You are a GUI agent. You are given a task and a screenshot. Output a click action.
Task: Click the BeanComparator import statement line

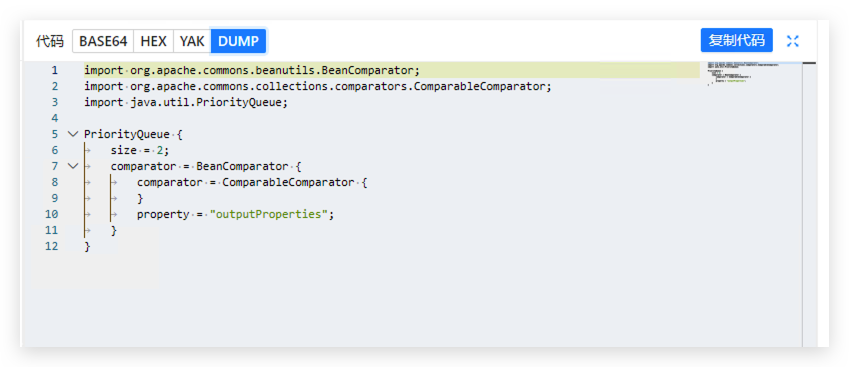coord(252,70)
